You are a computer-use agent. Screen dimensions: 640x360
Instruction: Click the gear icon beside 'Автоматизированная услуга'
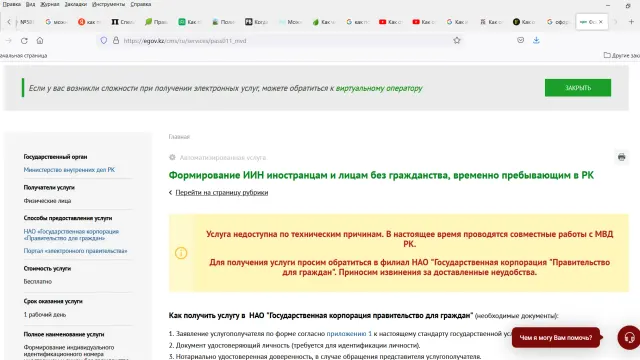click(x=172, y=157)
